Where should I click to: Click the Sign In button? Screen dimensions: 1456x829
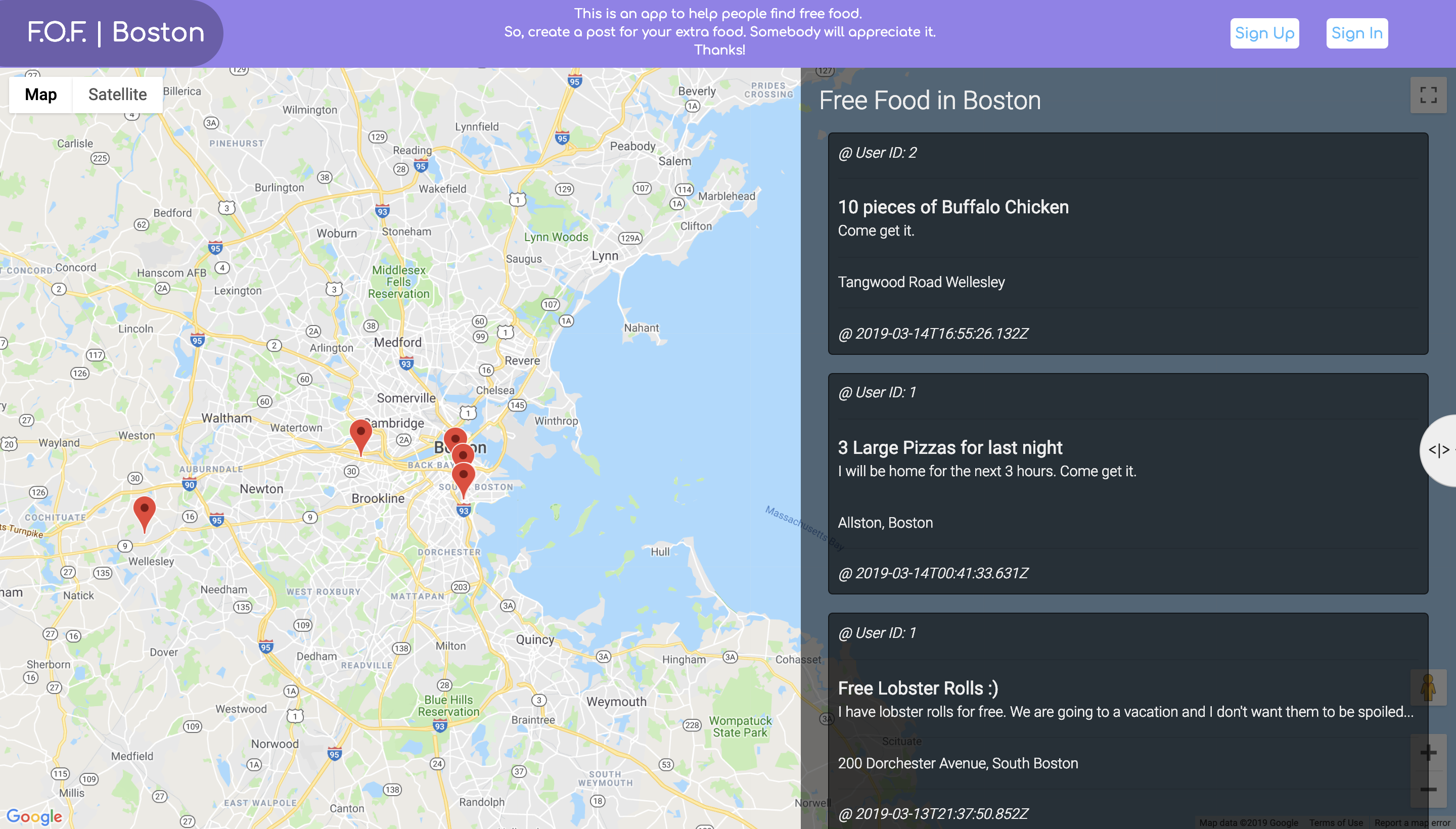pos(1356,33)
